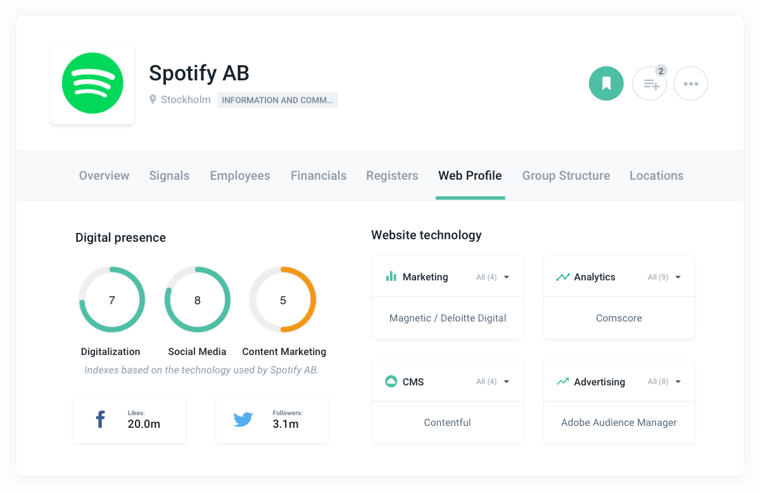Click the Spotify logo thumbnail
Screen dimensions: 760x493
pyautogui.click(x=92, y=83)
